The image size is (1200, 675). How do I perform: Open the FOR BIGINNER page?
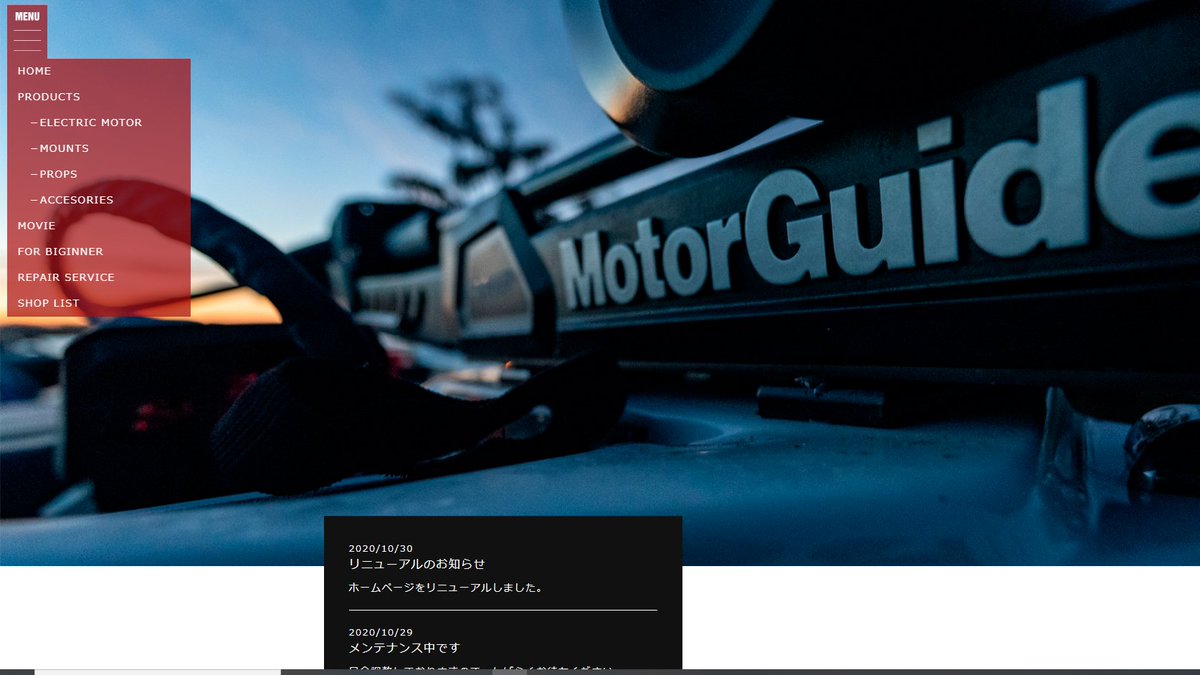60,252
